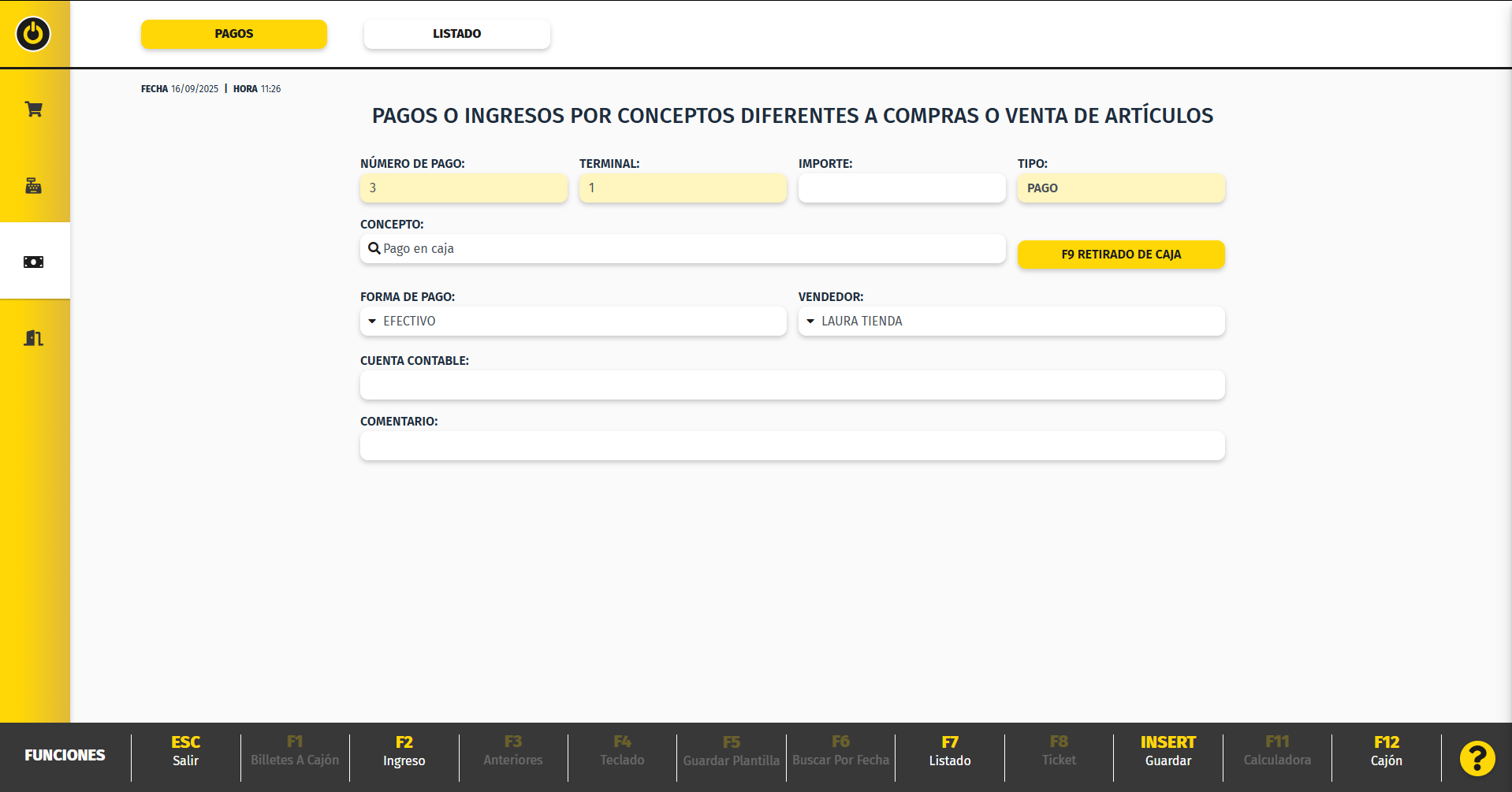Open the drawer with F12 Cajón

click(x=1386, y=751)
